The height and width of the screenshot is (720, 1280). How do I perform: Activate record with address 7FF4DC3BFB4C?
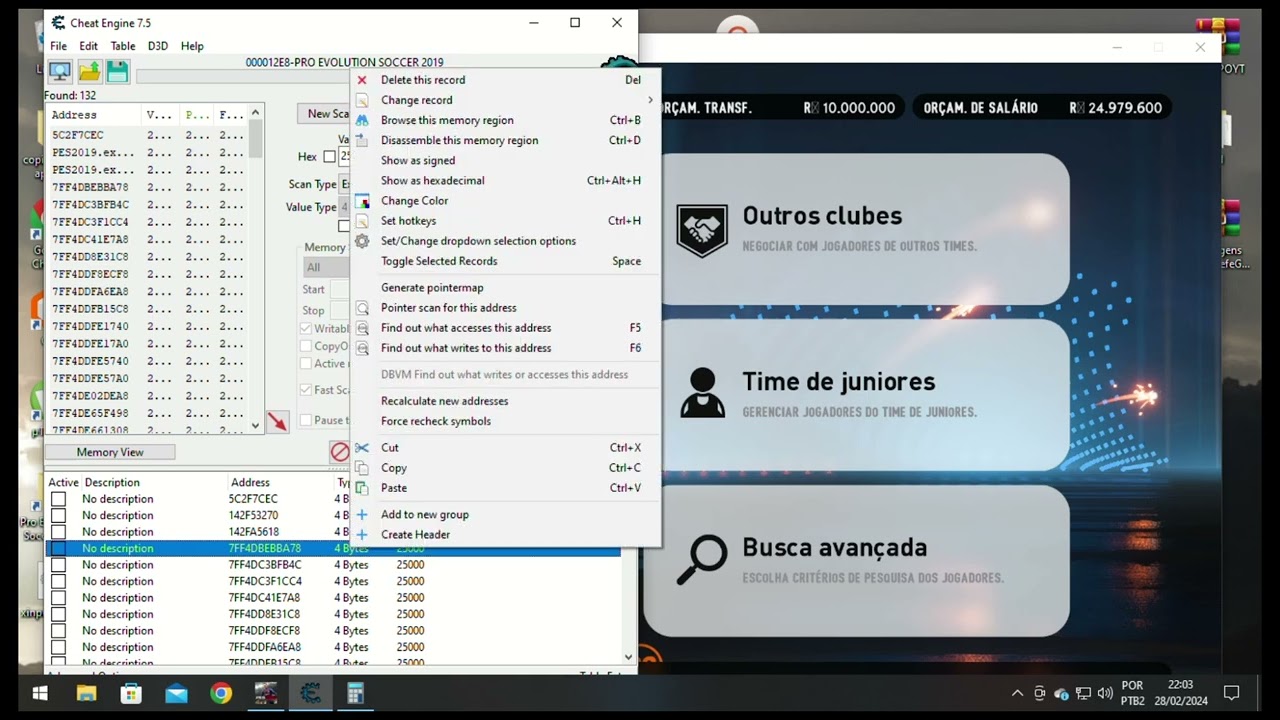[58, 565]
